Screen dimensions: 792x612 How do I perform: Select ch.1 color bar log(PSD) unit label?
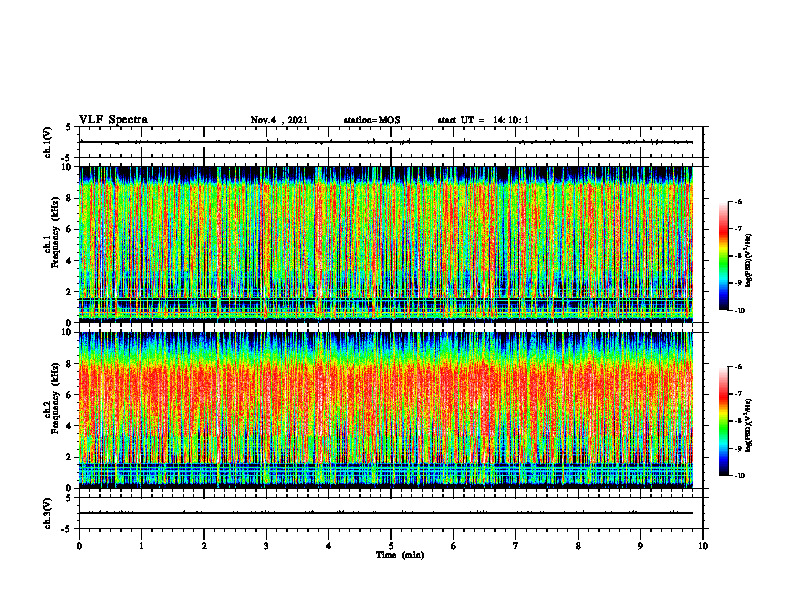point(748,261)
